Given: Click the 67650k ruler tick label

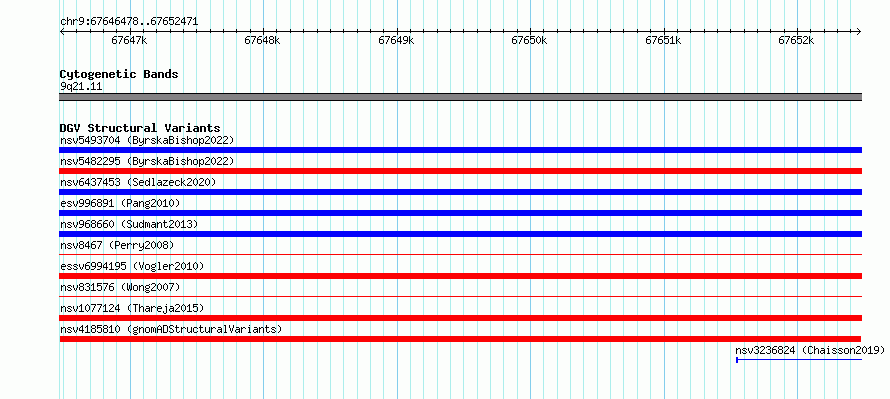Looking at the screenshot, I should point(530,40).
